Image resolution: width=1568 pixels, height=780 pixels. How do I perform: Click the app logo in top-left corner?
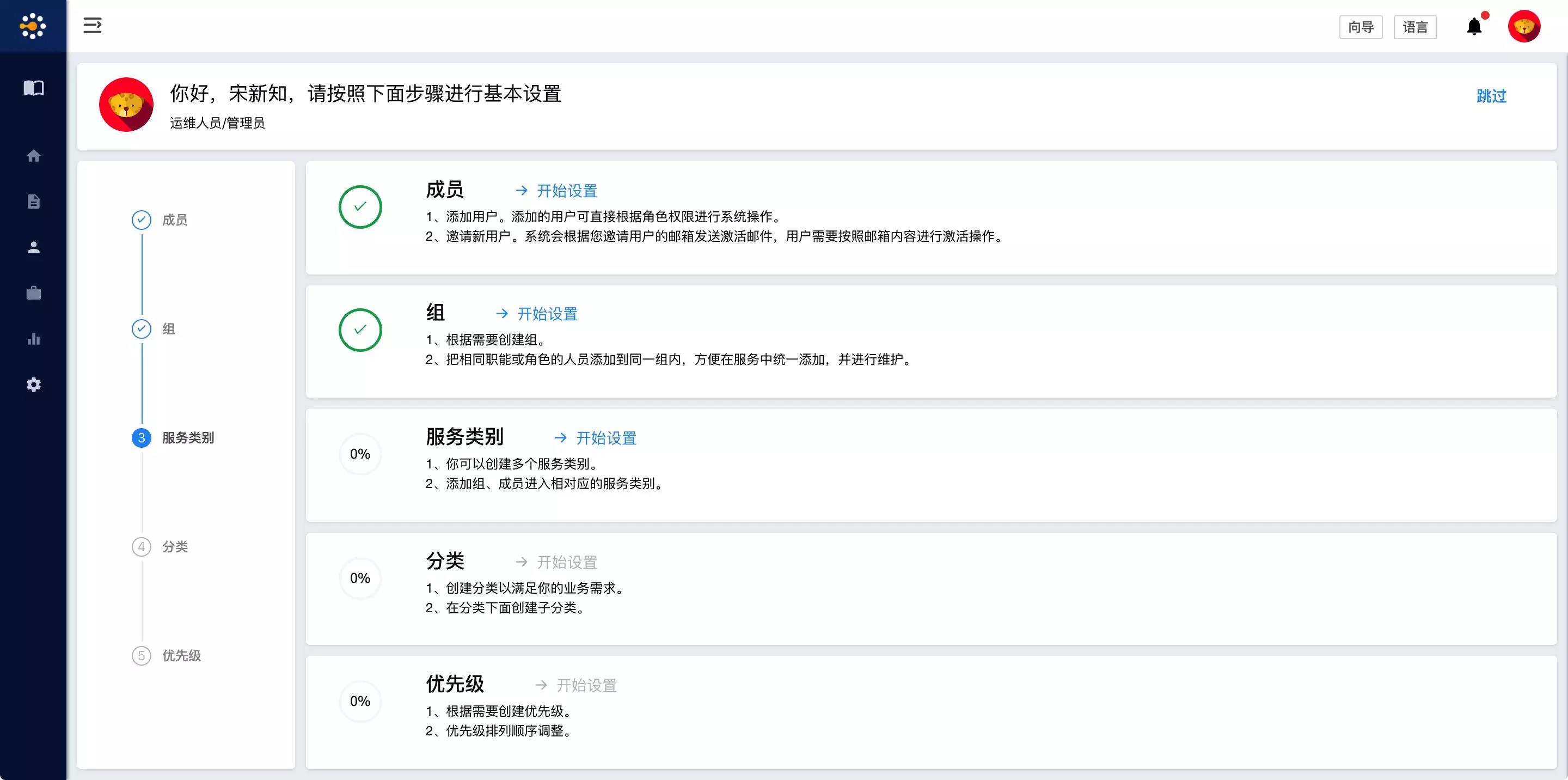(33, 26)
